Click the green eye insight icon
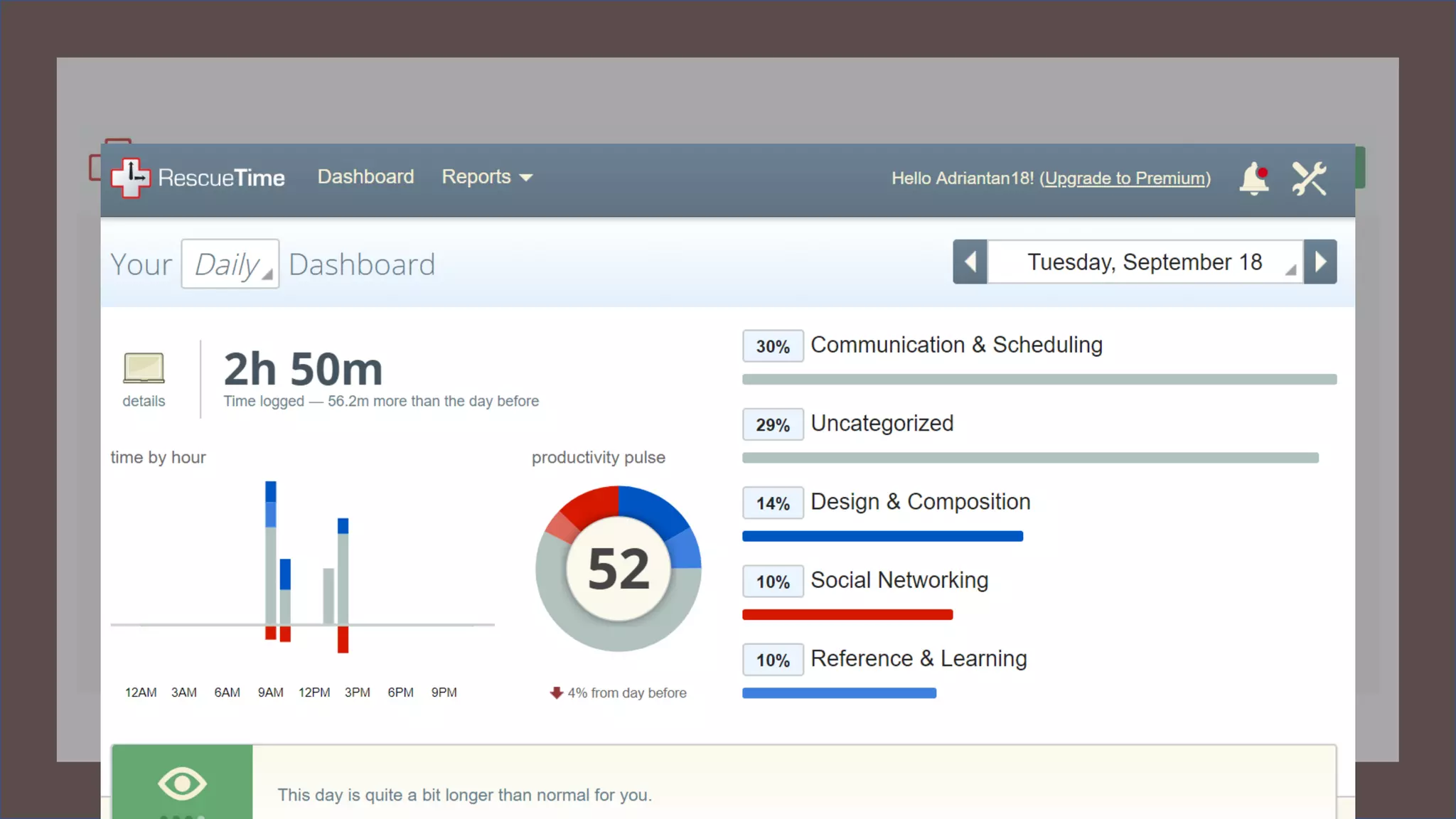 tap(182, 784)
